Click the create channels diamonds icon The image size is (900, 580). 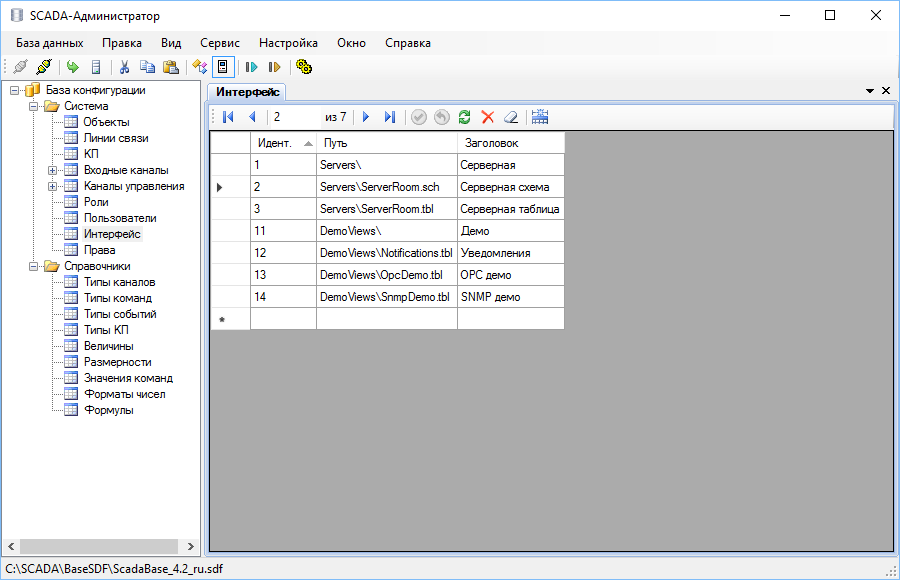[199, 67]
